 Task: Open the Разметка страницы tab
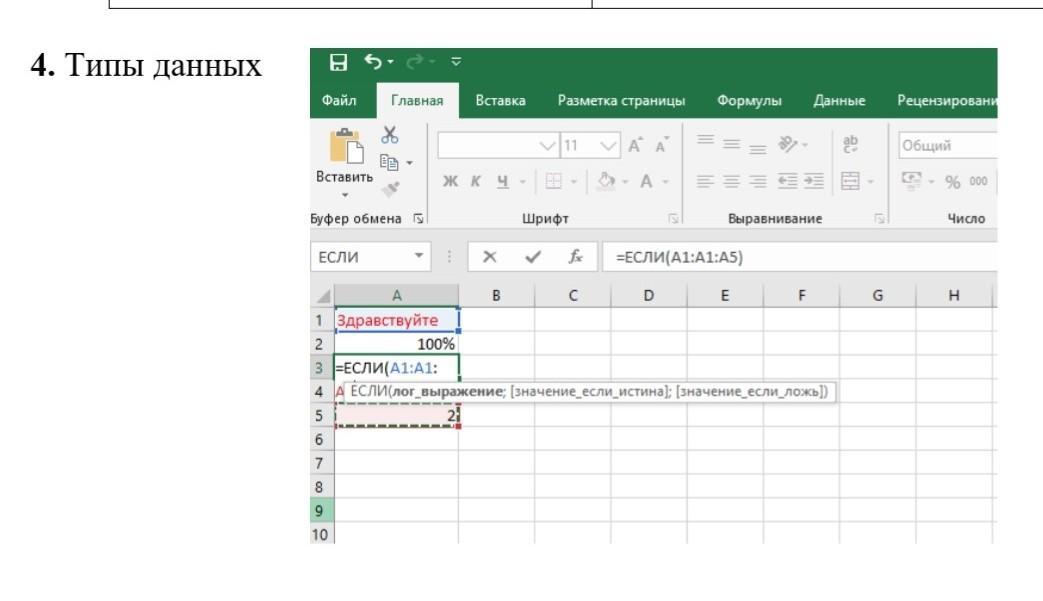pyautogui.click(x=621, y=100)
